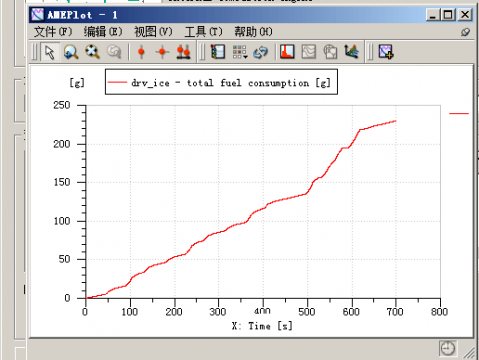This screenshot has height=360, width=479.
Task: Click the 3D colored plot icon
Action: point(351,52)
